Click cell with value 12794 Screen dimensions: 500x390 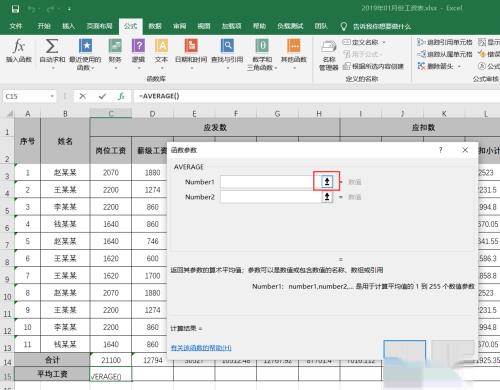click(153, 360)
